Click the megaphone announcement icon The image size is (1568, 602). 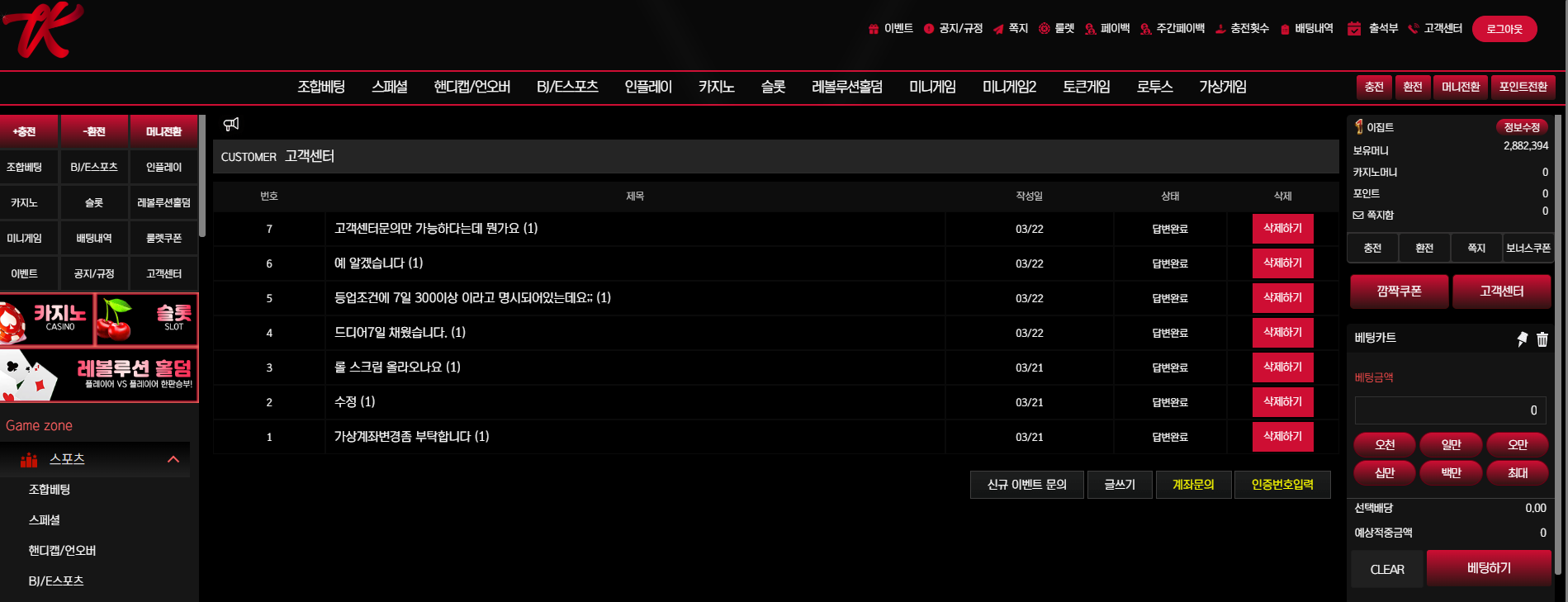231,124
